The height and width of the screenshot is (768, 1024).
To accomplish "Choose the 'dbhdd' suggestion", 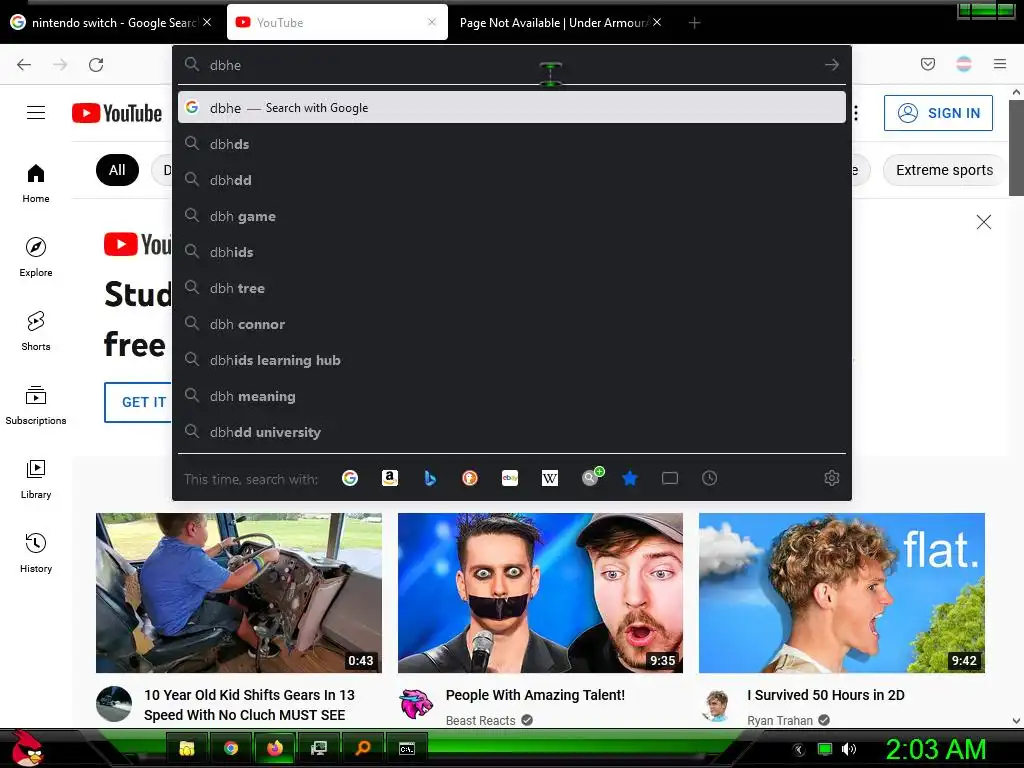I will click(511, 180).
